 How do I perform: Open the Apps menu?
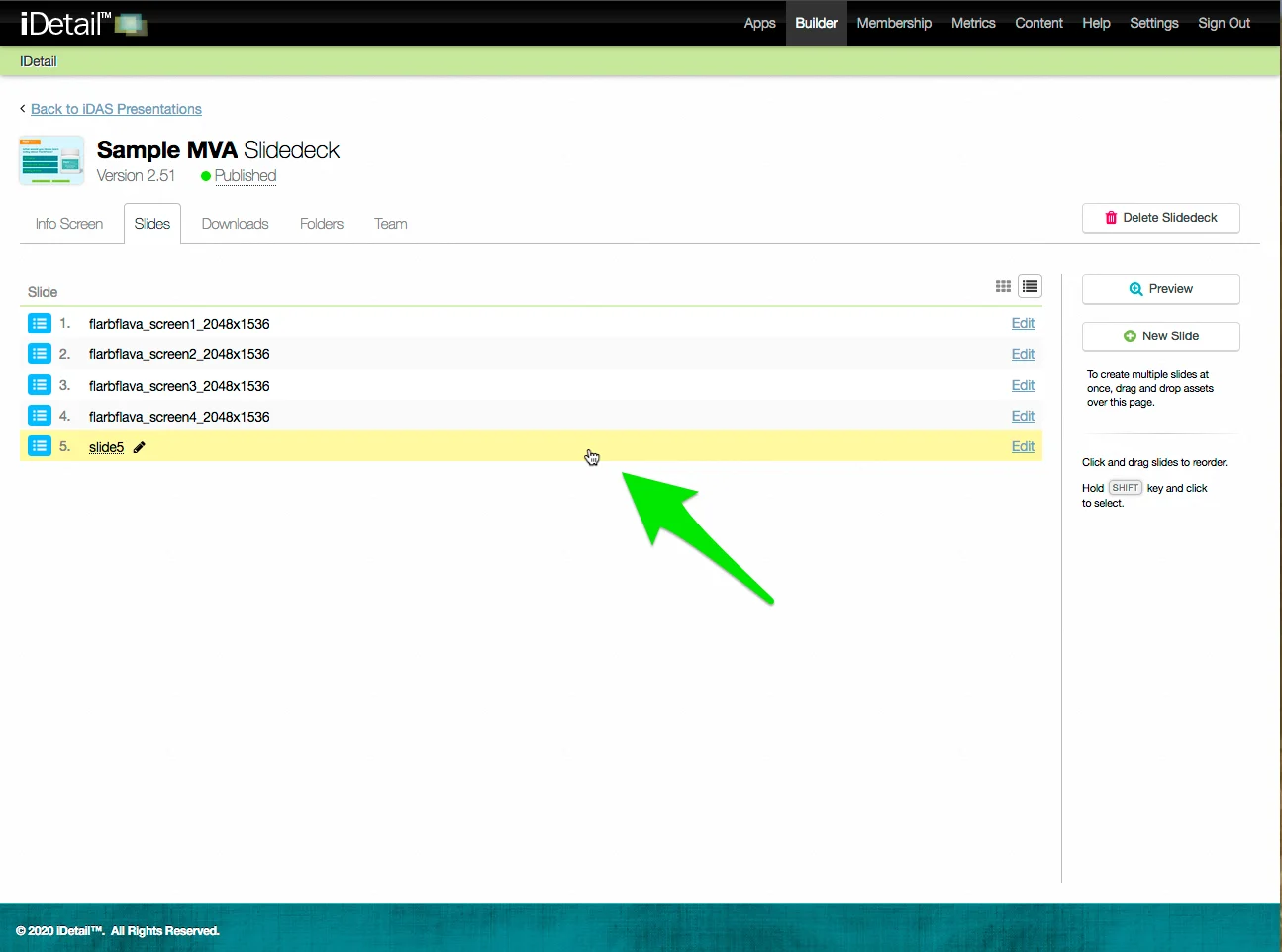760,23
